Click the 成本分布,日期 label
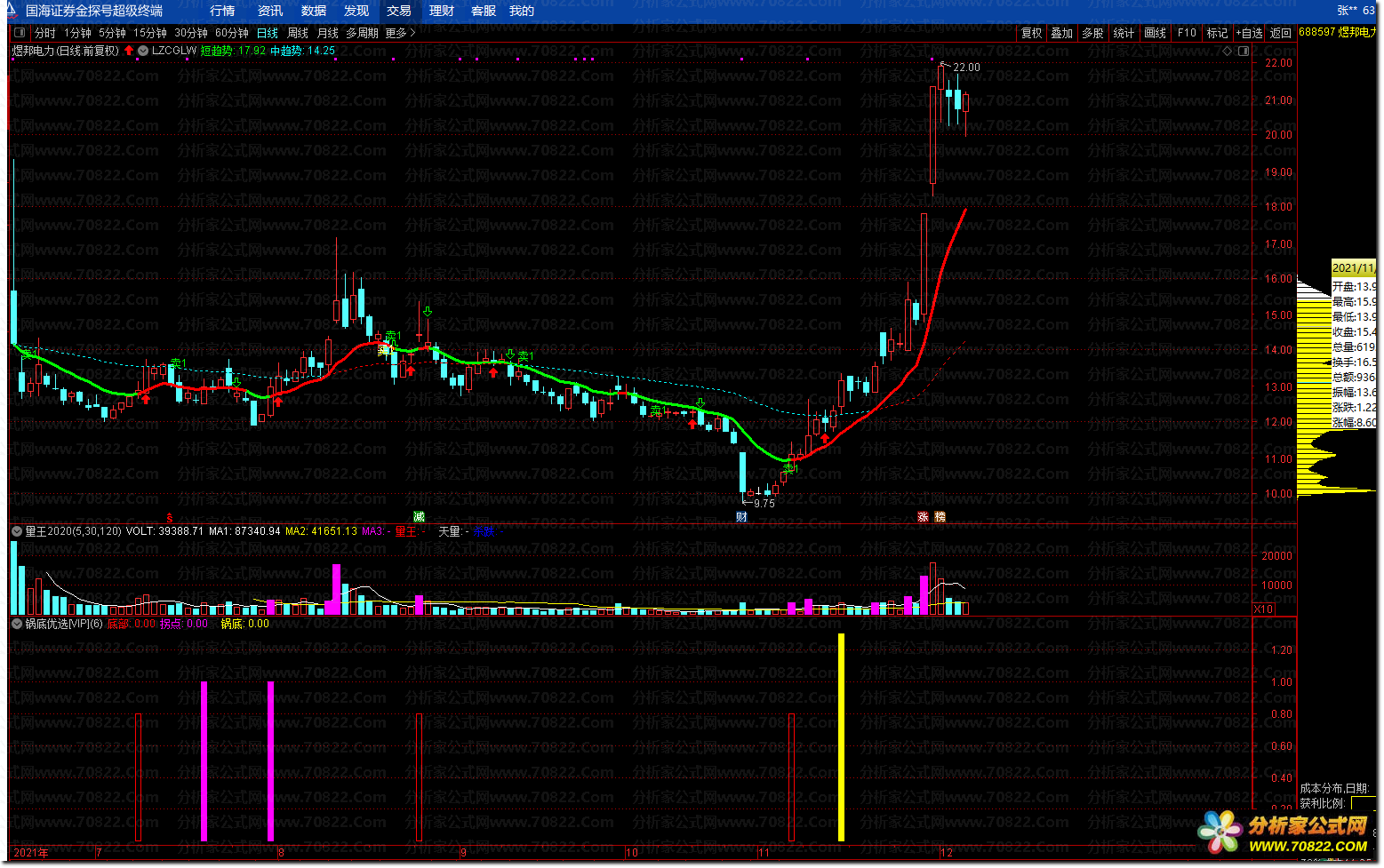 tap(1334, 788)
